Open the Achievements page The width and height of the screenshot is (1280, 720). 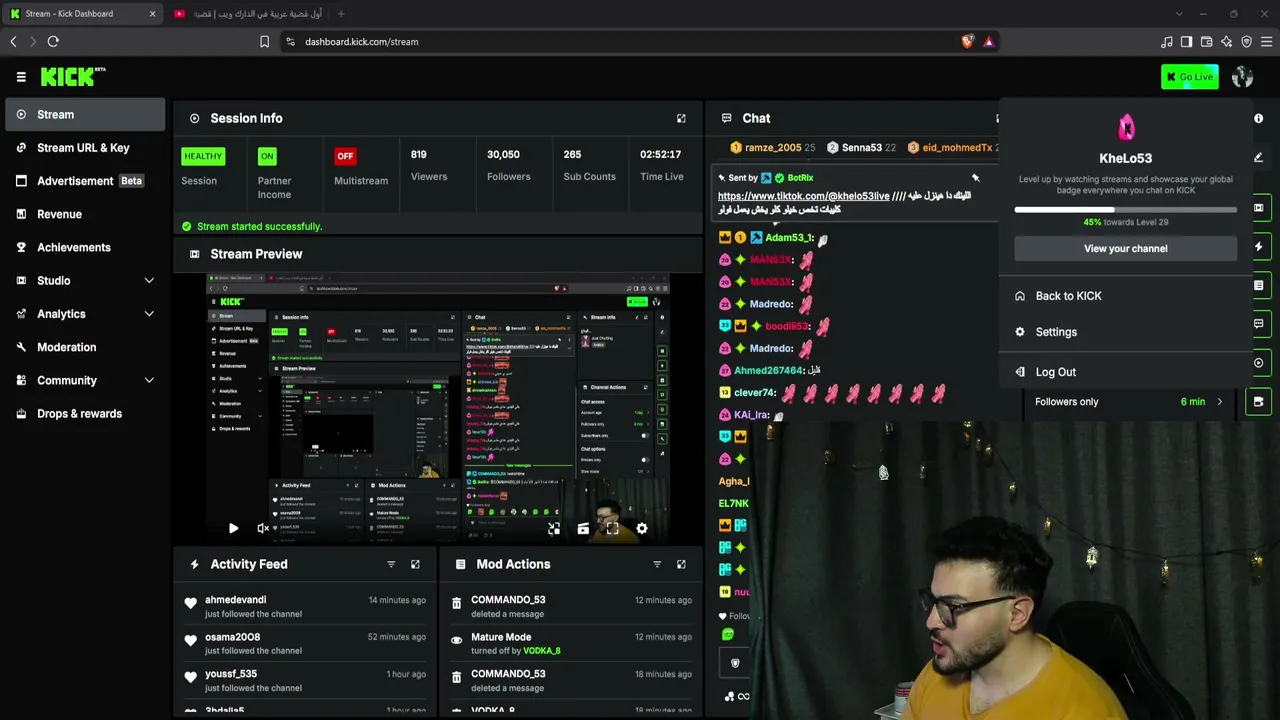pos(85,247)
